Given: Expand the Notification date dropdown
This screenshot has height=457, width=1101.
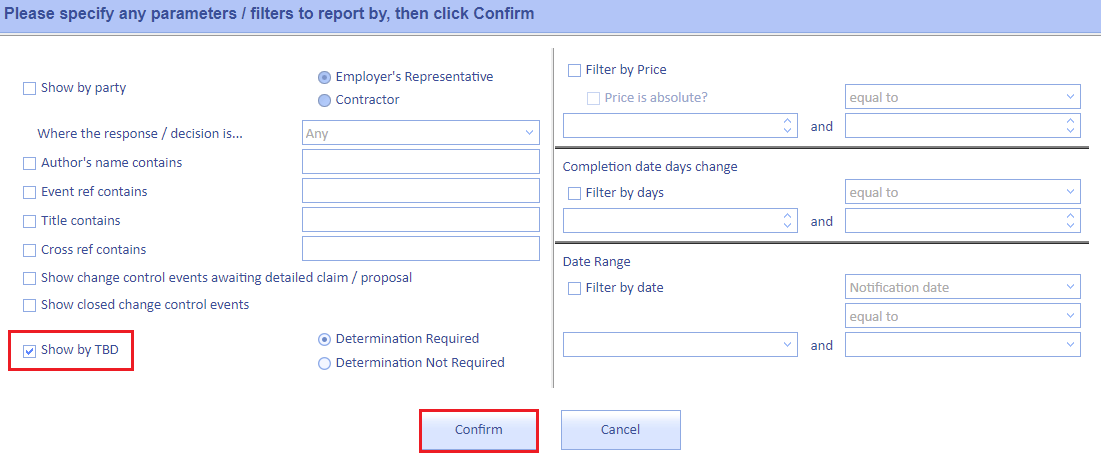Looking at the screenshot, I should [962, 288].
